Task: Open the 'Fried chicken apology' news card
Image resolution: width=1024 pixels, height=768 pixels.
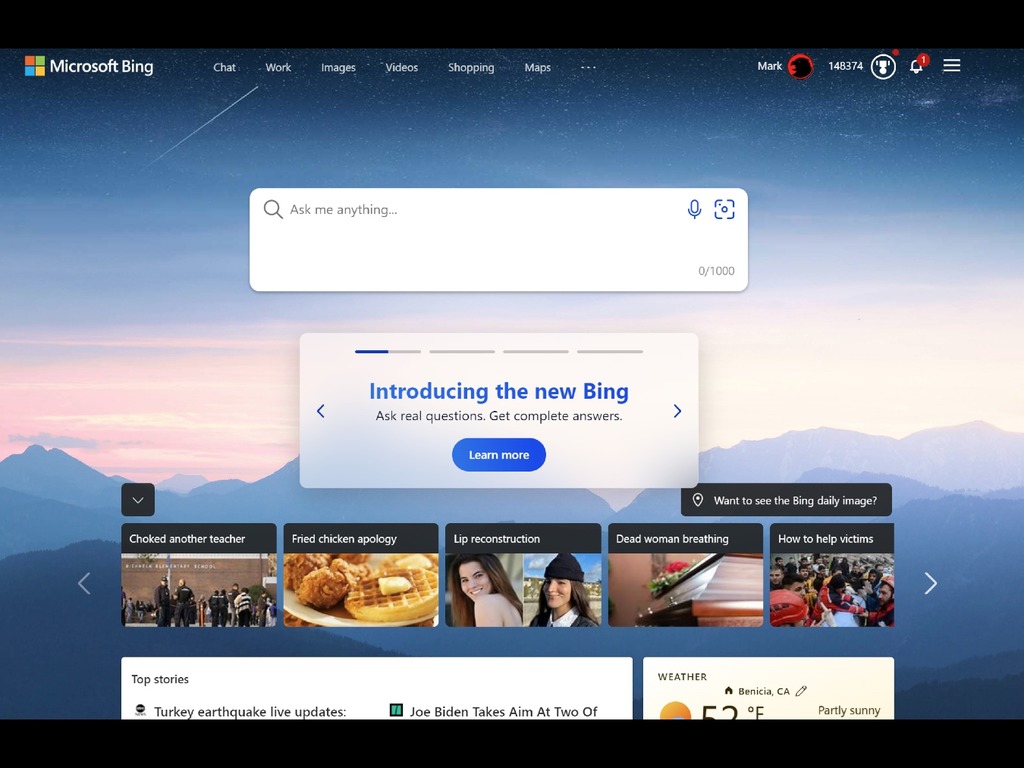Action: (361, 575)
